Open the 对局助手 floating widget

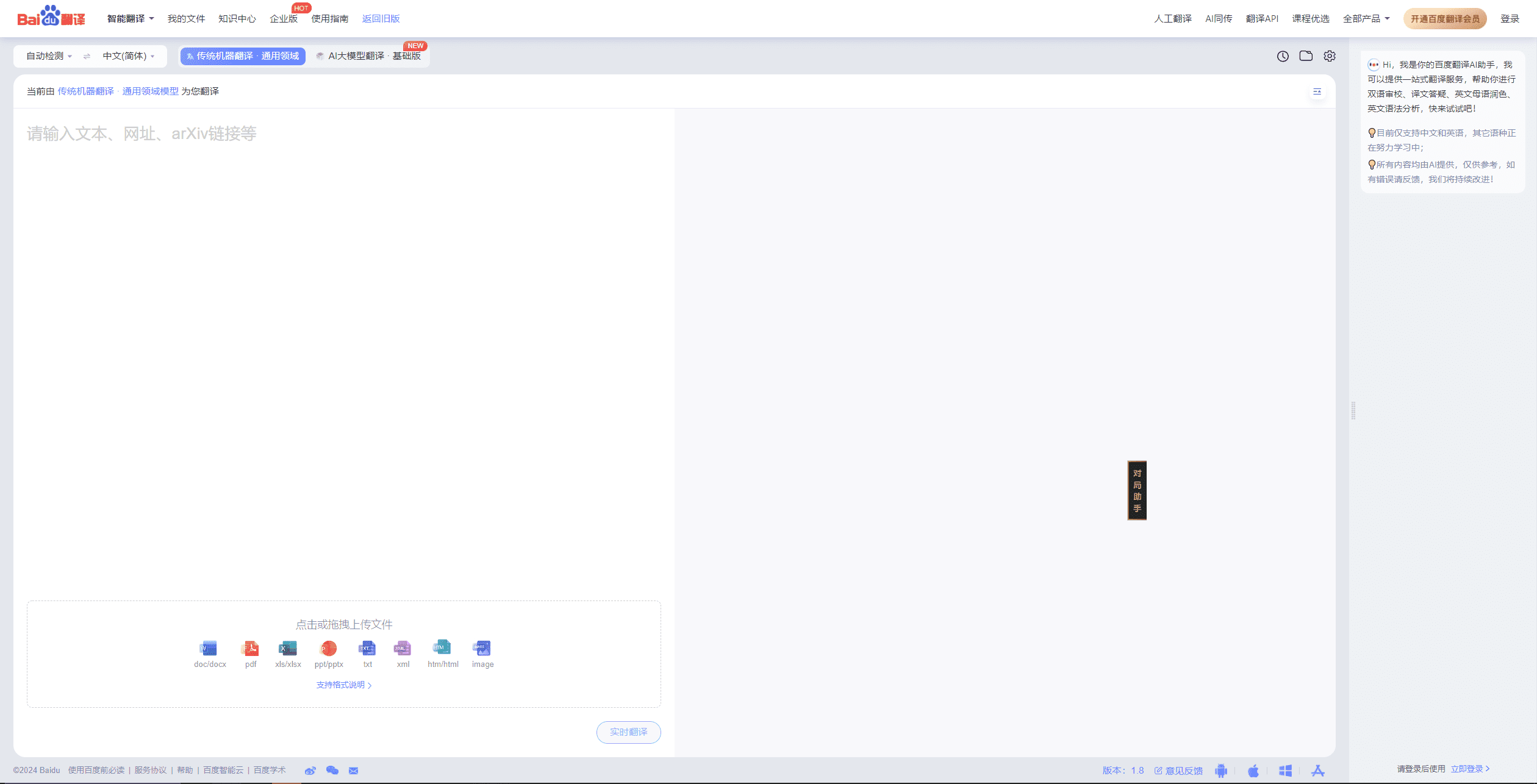pyautogui.click(x=1137, y=490)
